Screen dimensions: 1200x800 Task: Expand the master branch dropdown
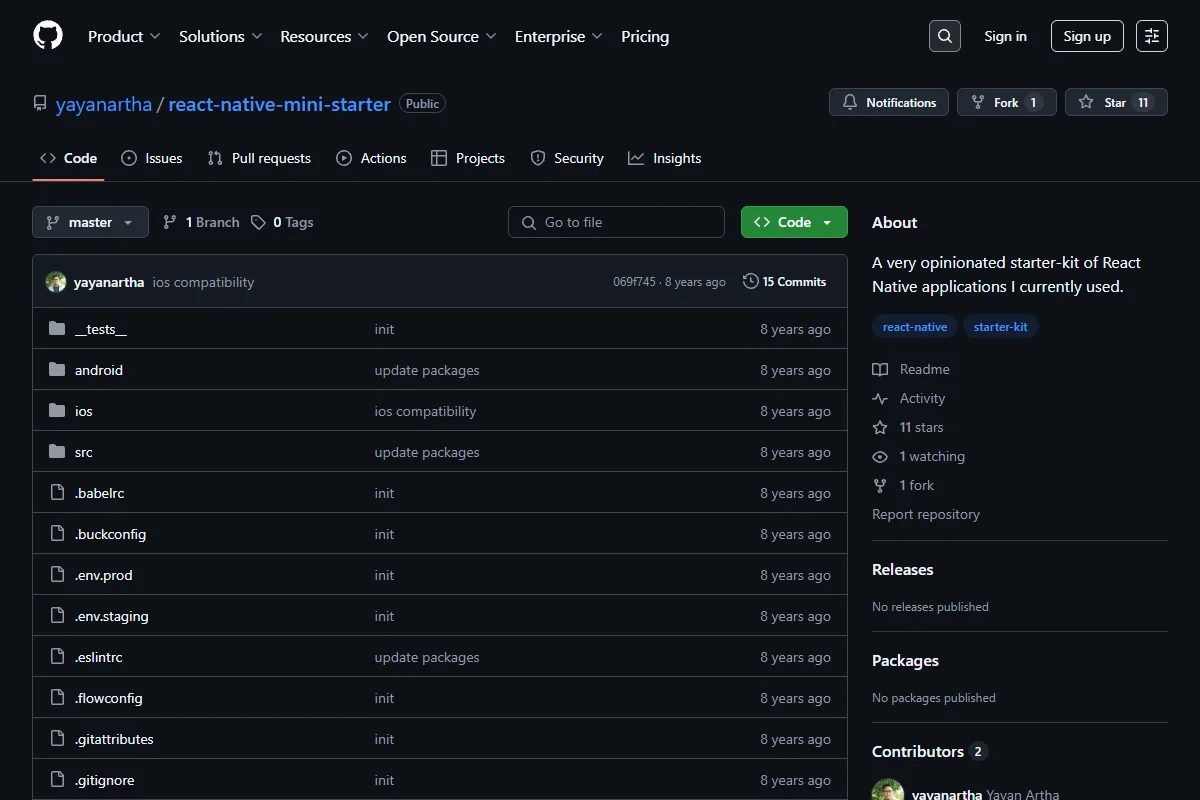(90, 222)
